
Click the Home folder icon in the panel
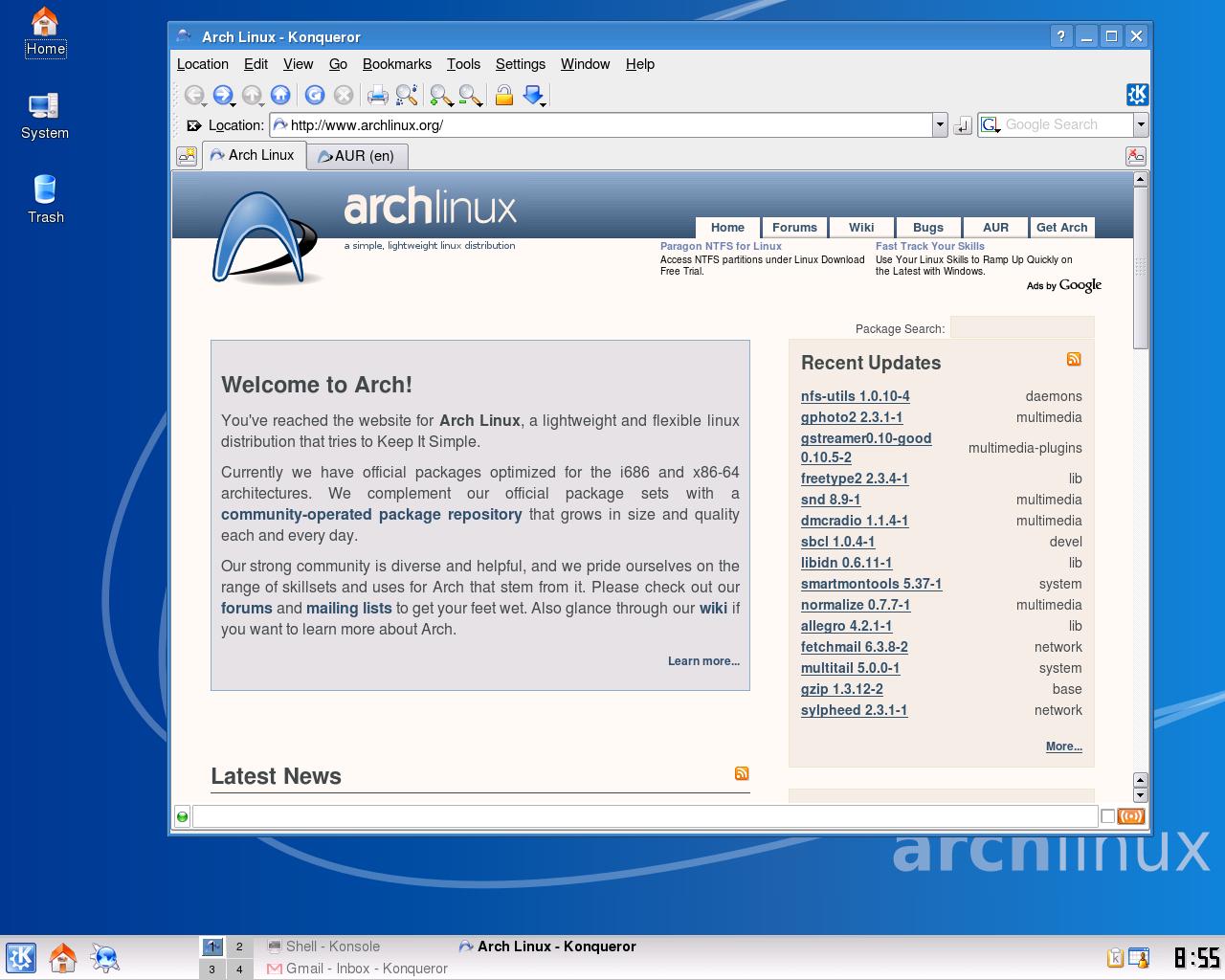pos(63,957)
